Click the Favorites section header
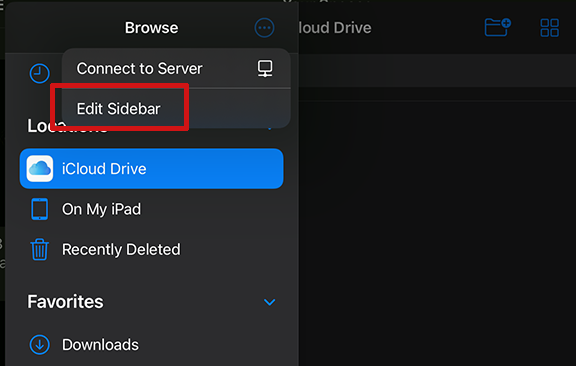Screen dimensions: 576x366 coord(65,302)
